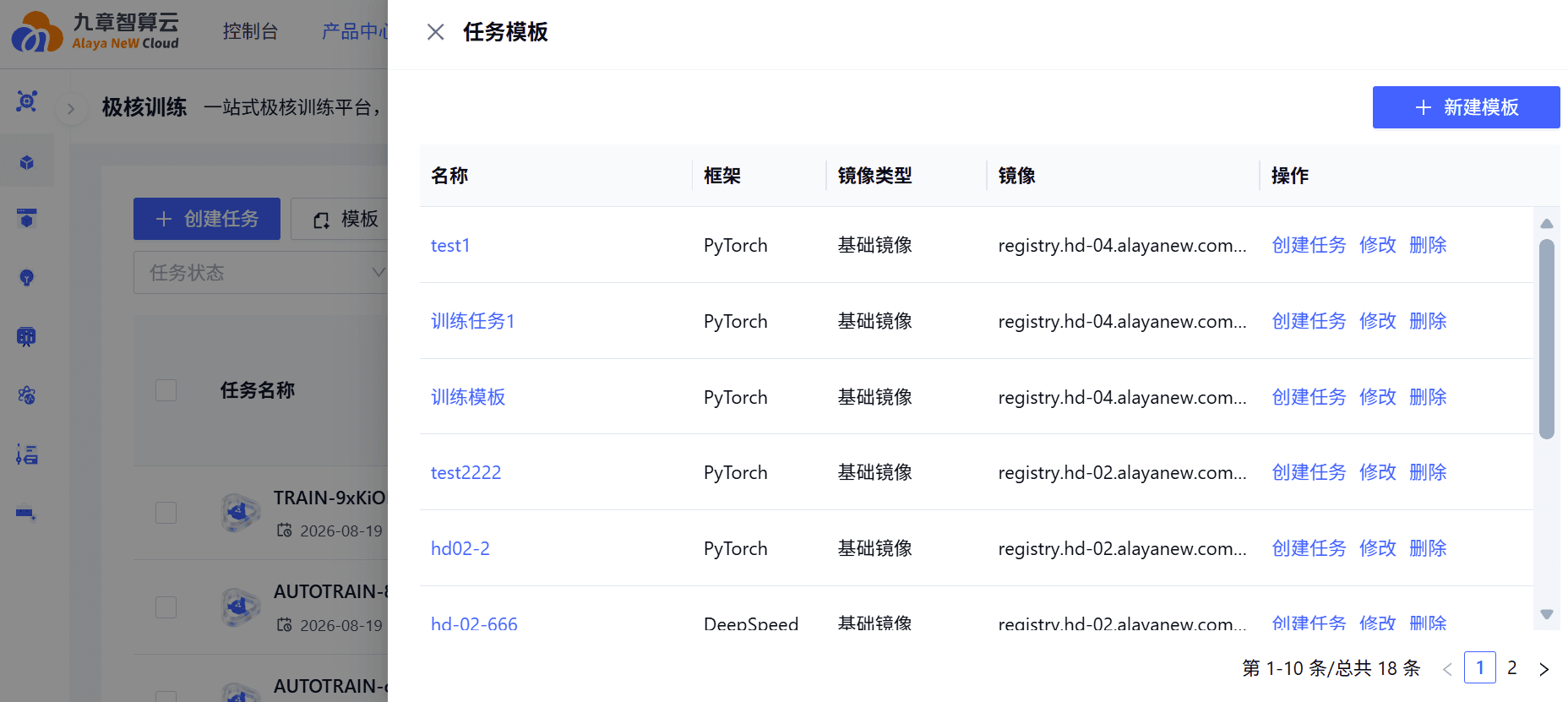Open the test1 template link

click(x=450, y=246)
